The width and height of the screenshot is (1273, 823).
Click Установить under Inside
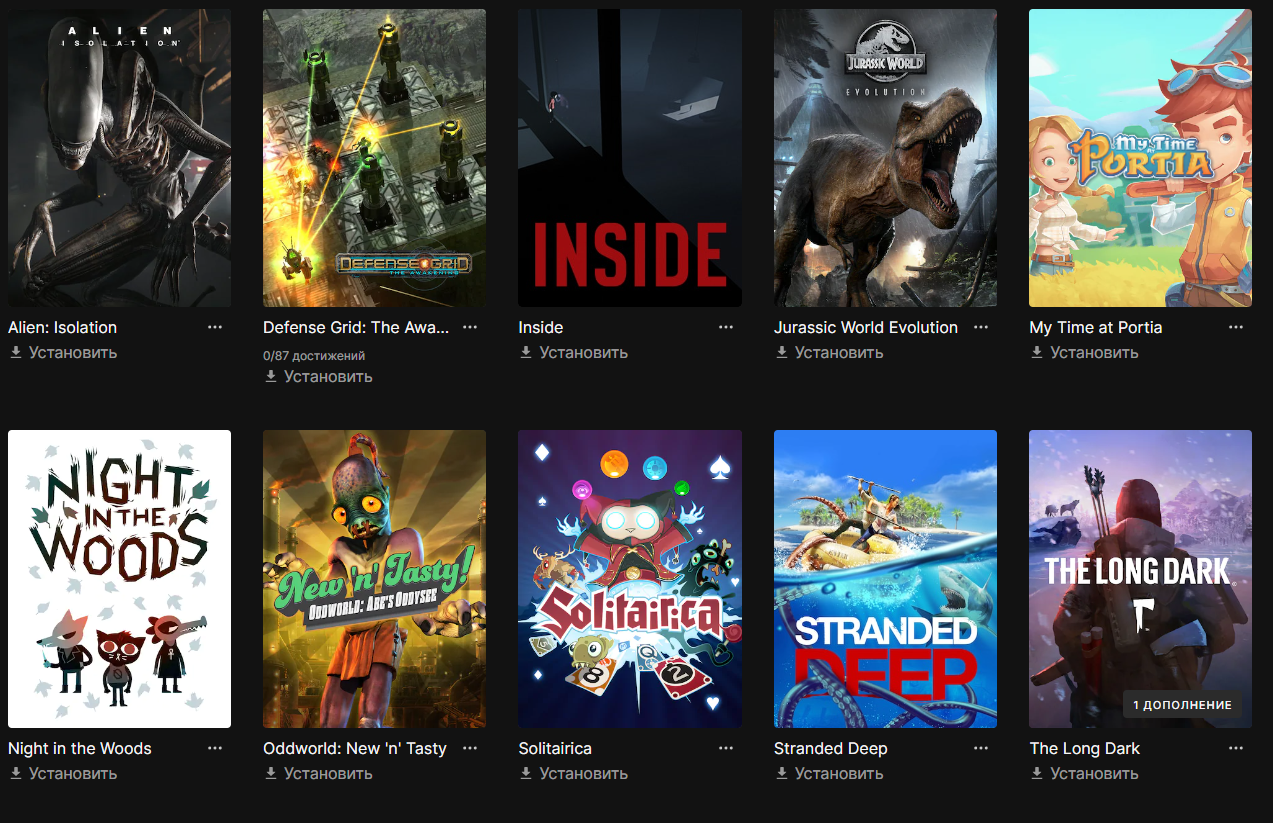pos(574,353)
